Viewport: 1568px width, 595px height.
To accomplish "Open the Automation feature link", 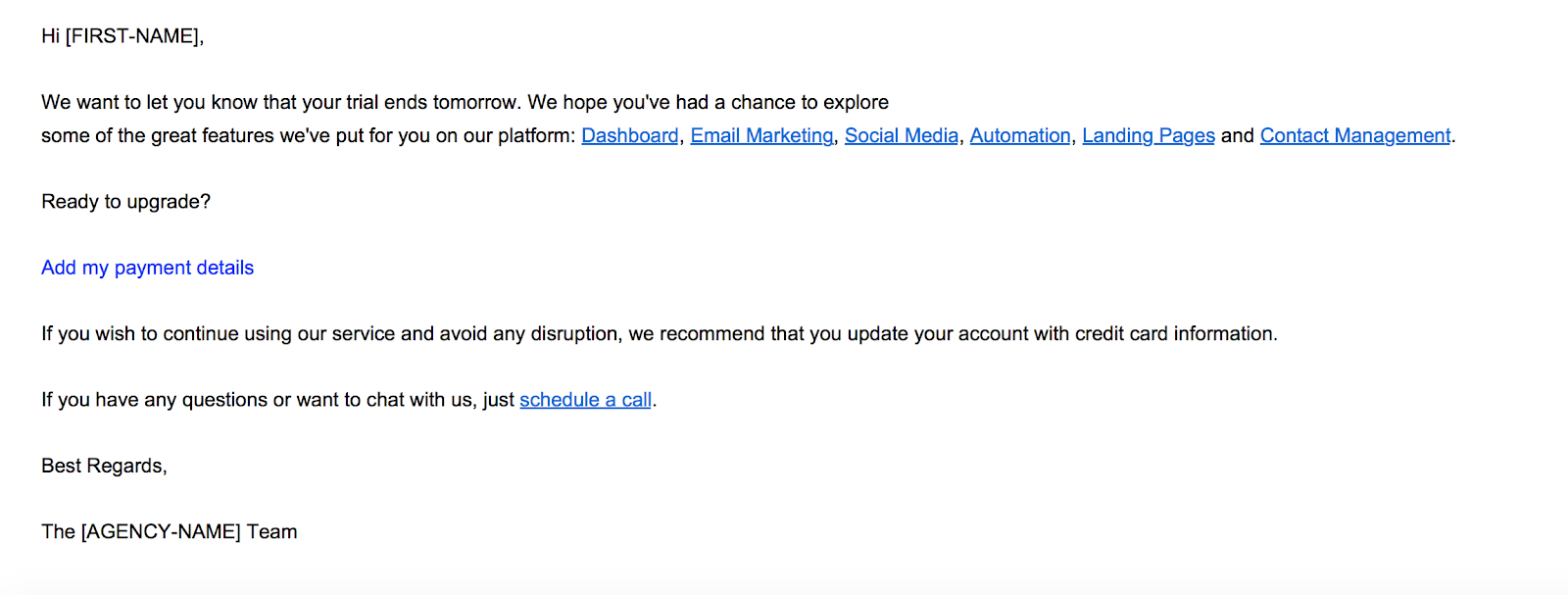I will tap(1020, 135).
